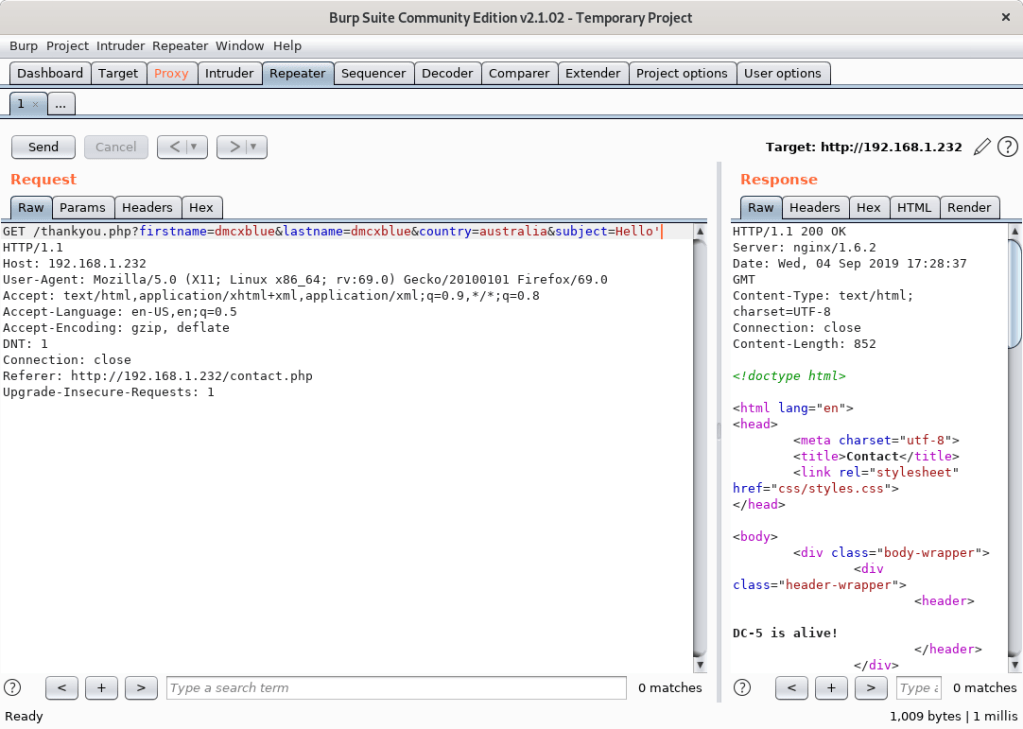
Task: Switch to the Intruder tab
Action: [x=229, y=73]
